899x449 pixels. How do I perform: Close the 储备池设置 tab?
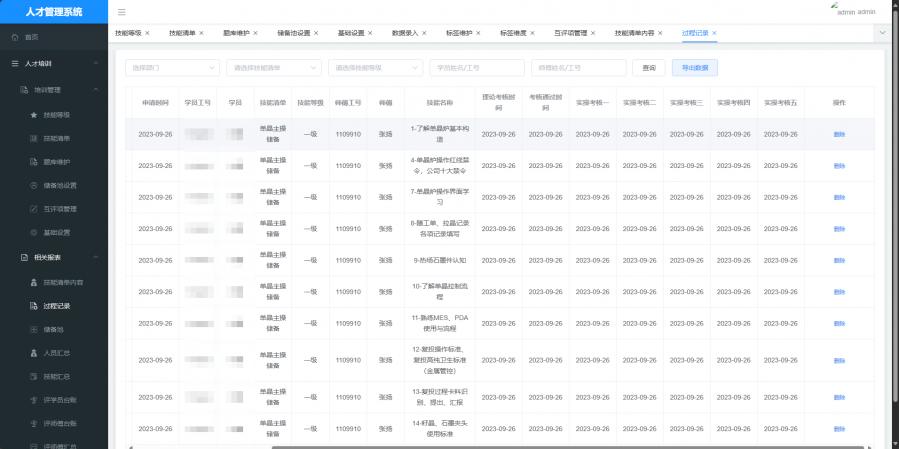[316, 33]
